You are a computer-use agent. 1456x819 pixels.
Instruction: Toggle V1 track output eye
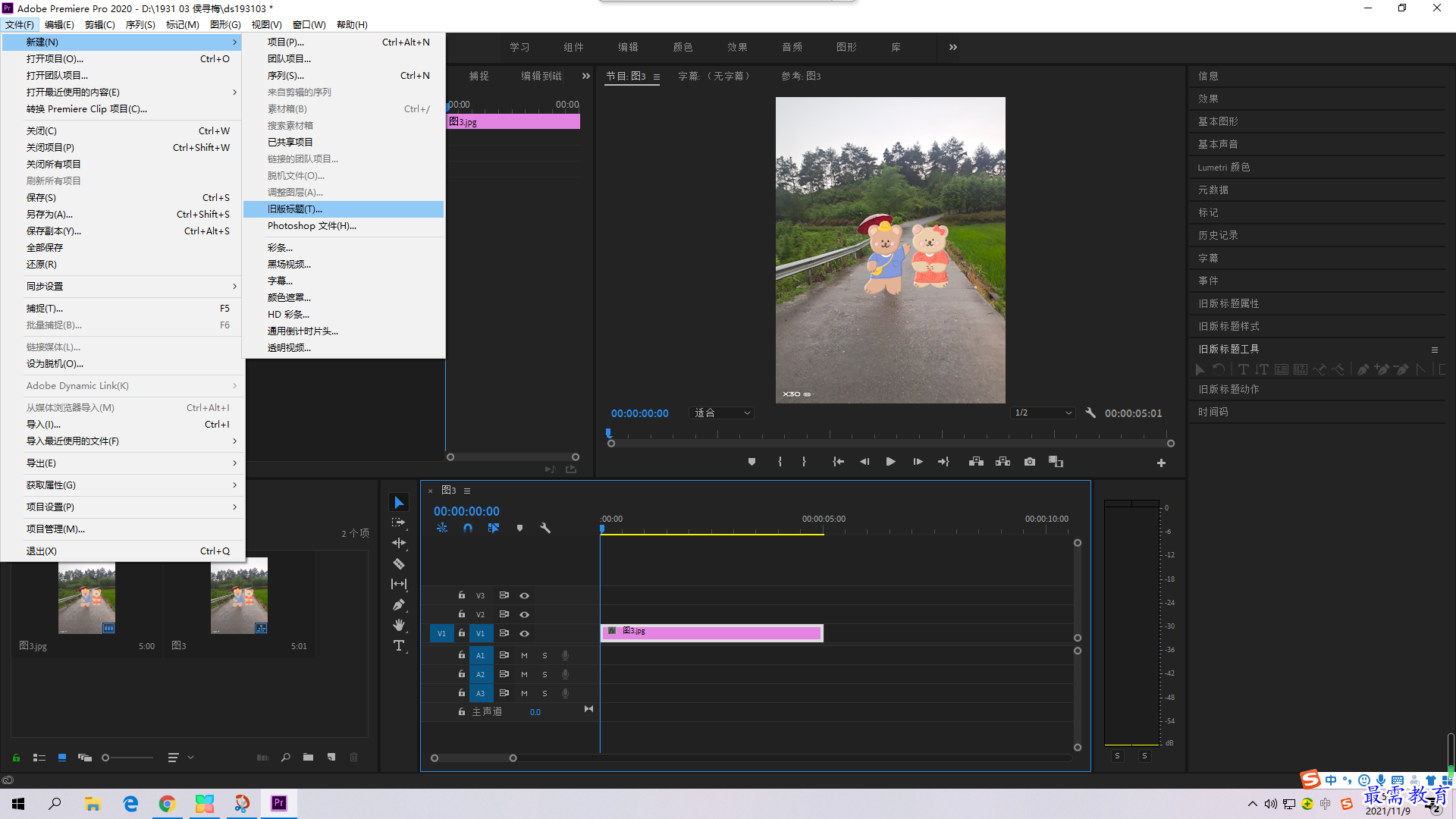(524, 633)
